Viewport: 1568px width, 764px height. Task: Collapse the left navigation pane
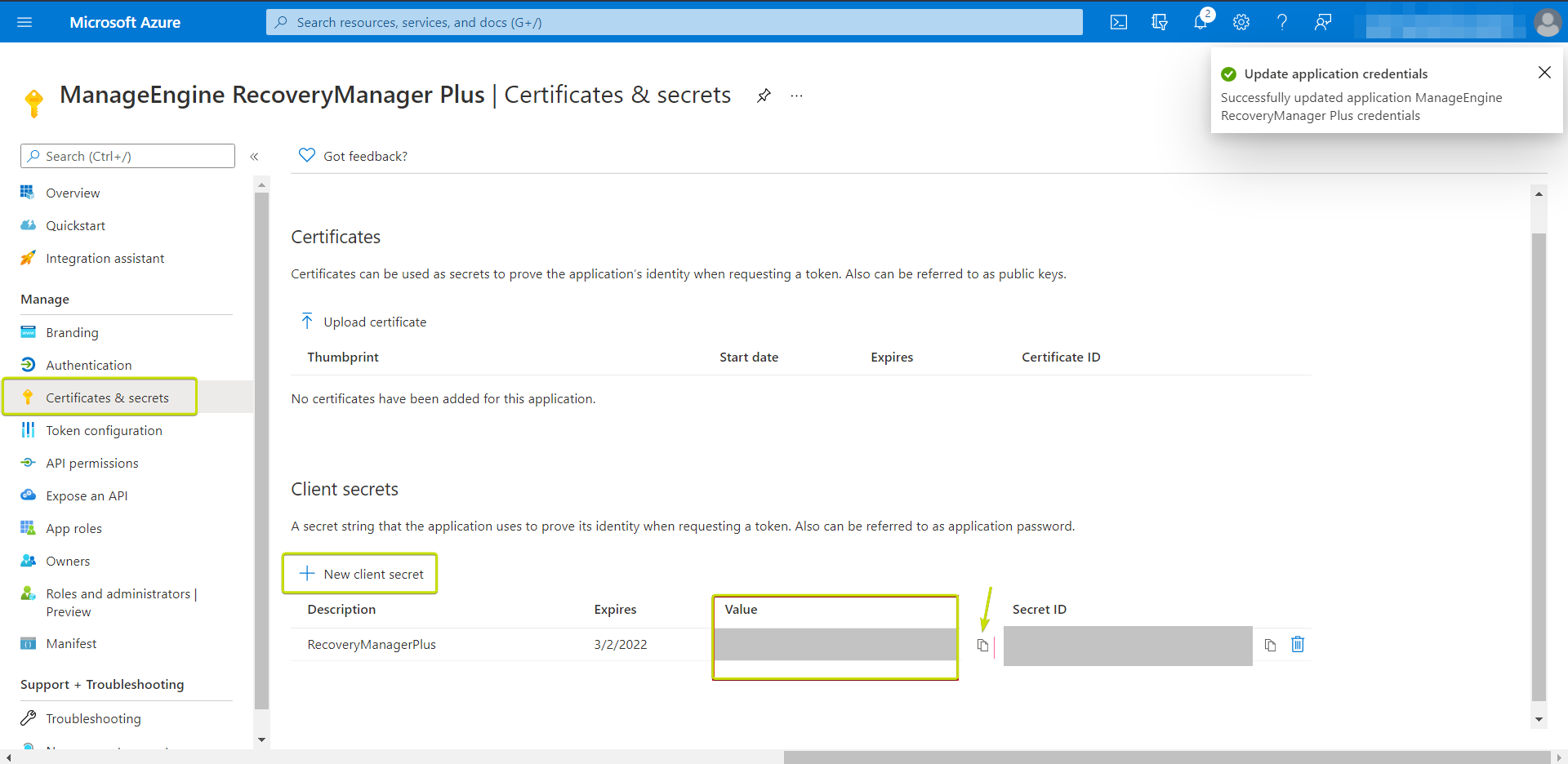[254, 157]
